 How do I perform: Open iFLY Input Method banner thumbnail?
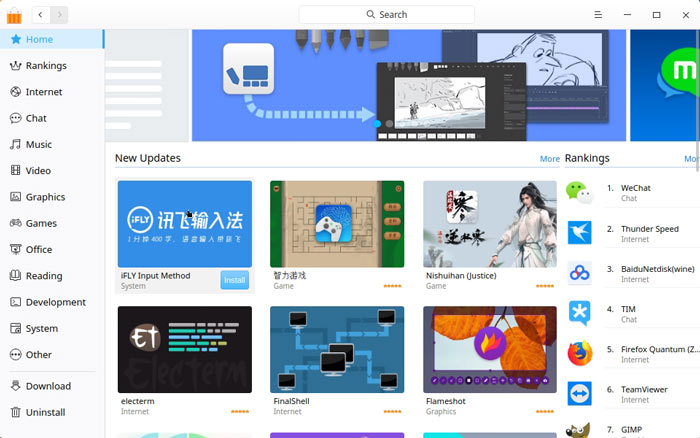click(x=185, y=224)
